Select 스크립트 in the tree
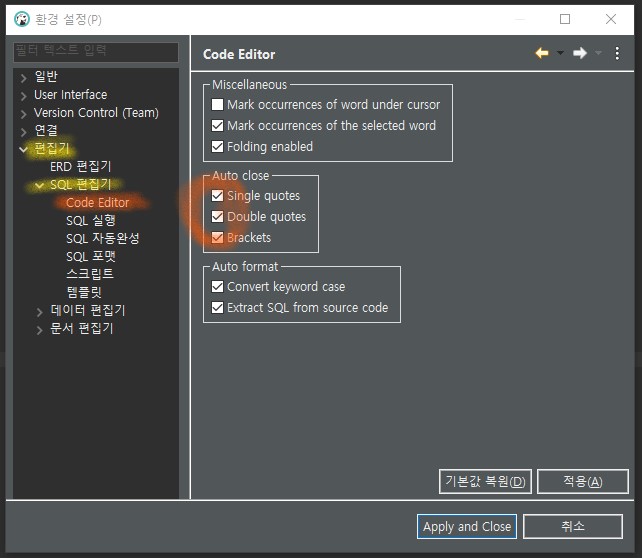Viewport: 642px width, 558px height. coord(90,274)
